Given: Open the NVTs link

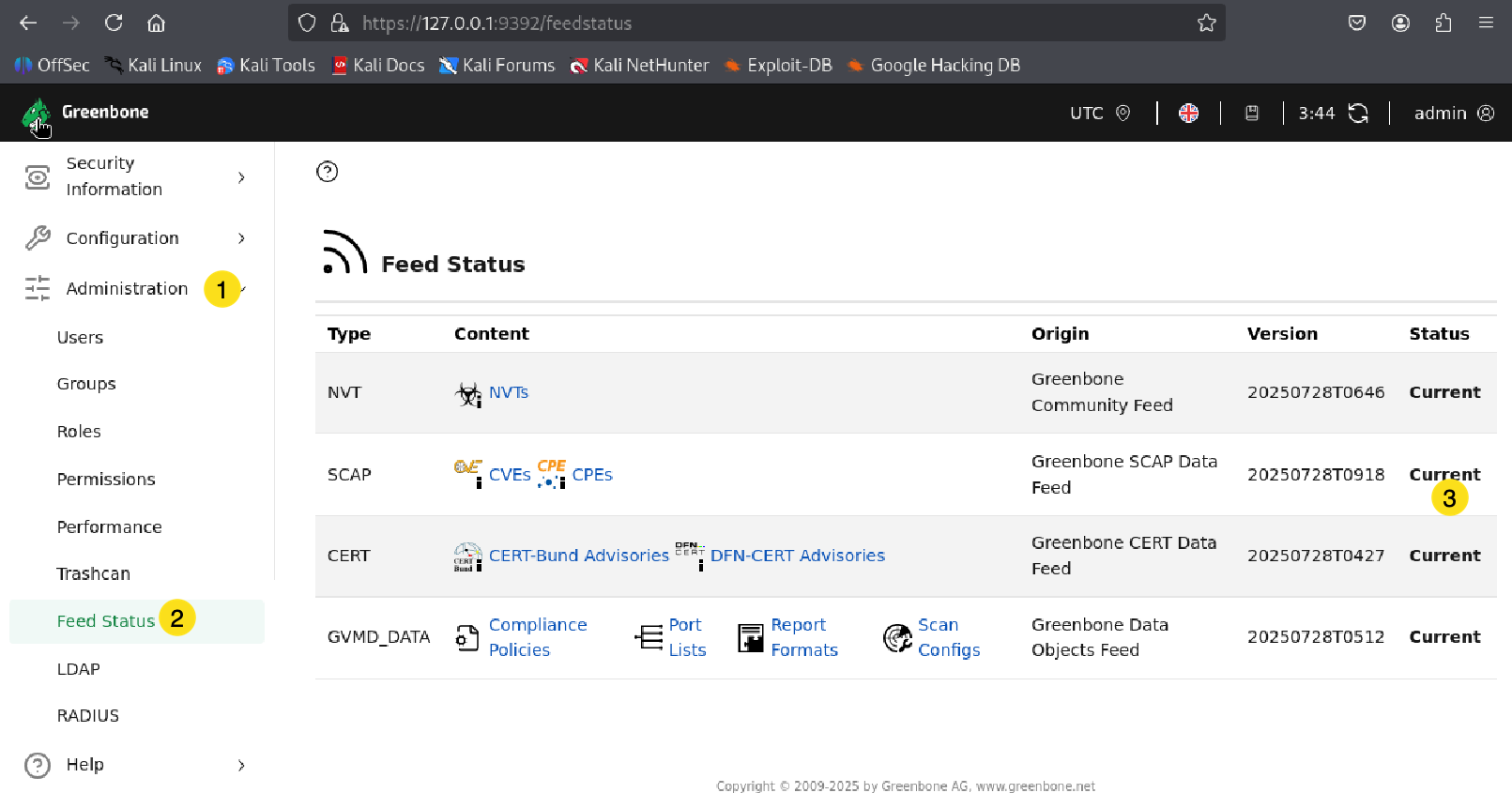Looking at the screenshot, I should pos(509,392).
